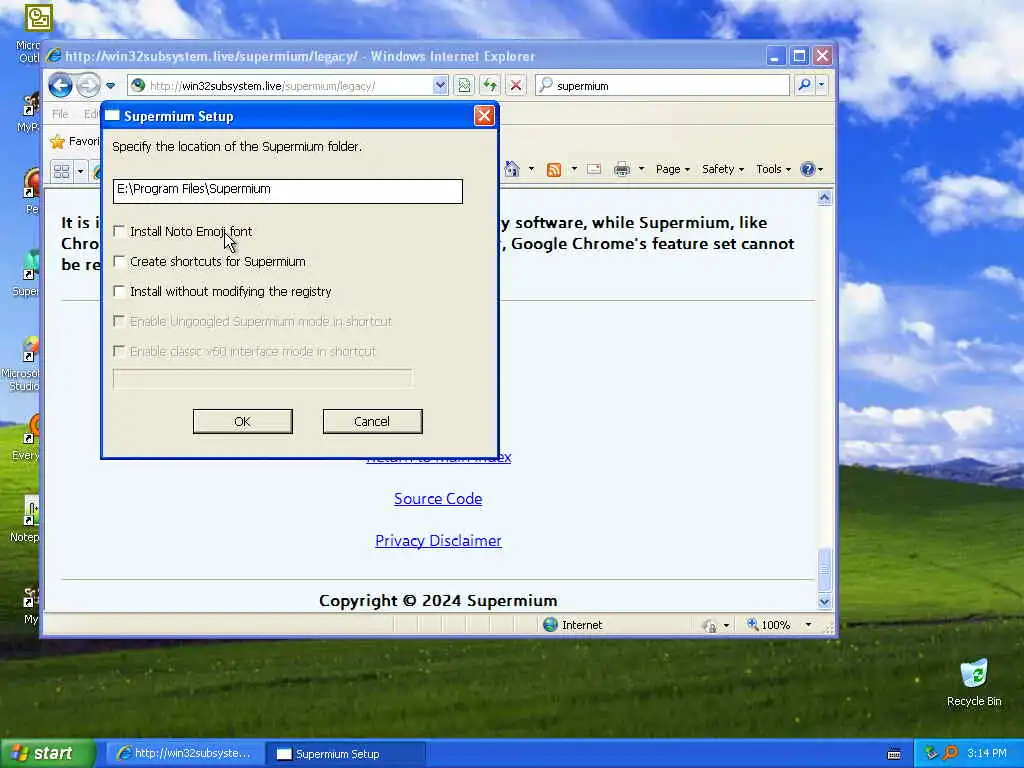This screenshot has height=768, width=1024.
Task: Click the RSS feeds icon
Action: [554, 170]
